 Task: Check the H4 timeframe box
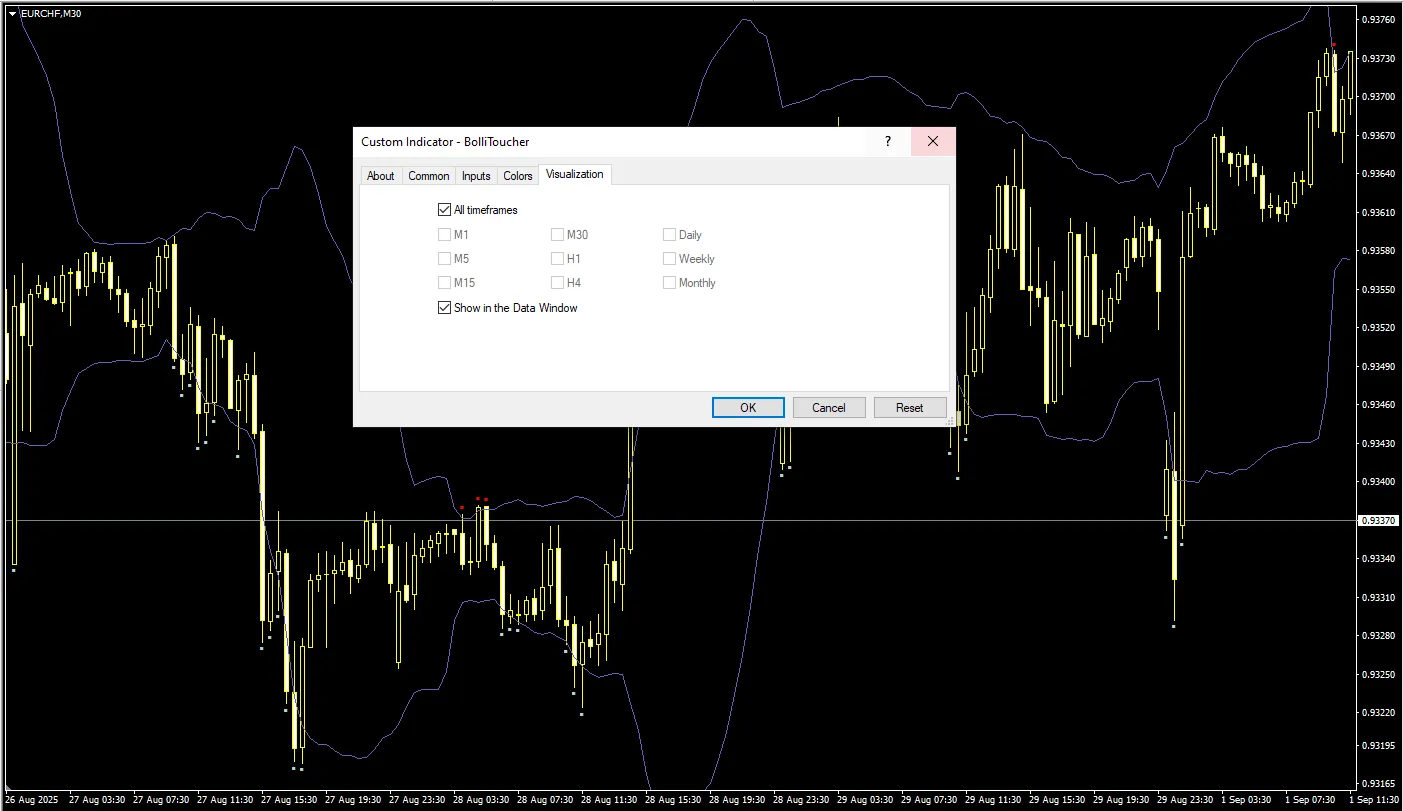[557, 283]
